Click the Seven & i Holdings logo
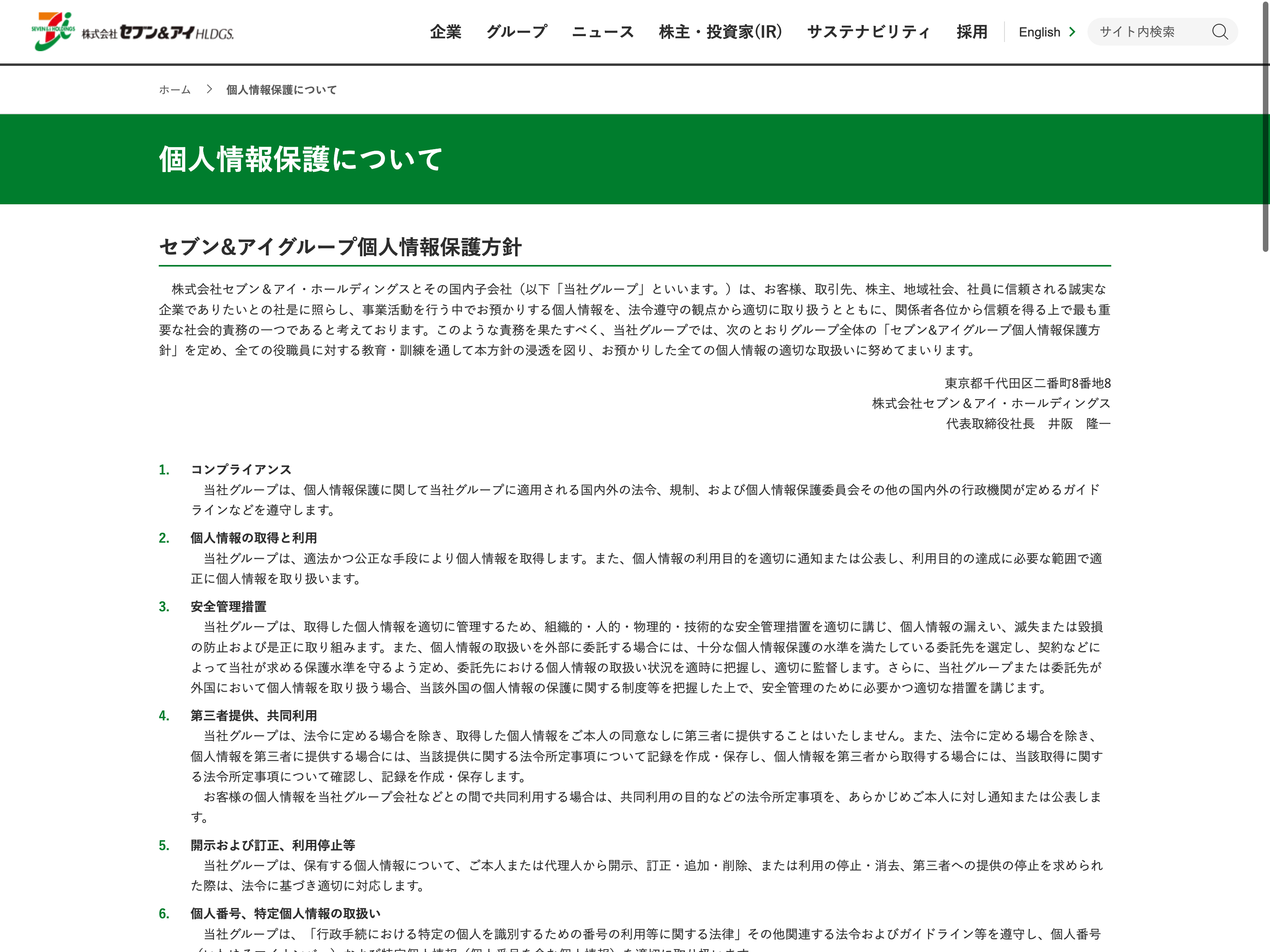 click(x=133, y=32)
